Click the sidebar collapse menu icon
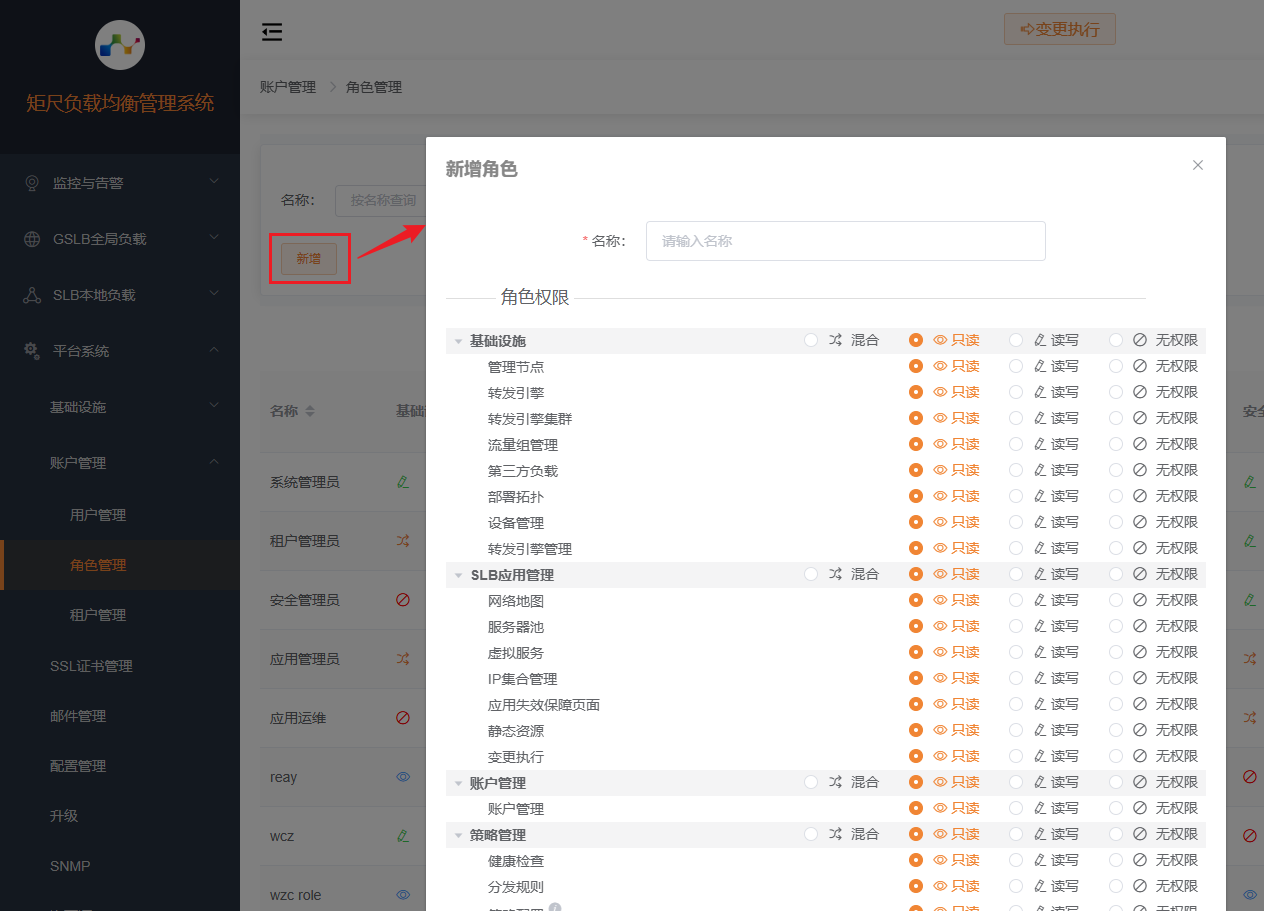Image resolution: width=1264 pixels, height=911 pixels. [272, 32]
